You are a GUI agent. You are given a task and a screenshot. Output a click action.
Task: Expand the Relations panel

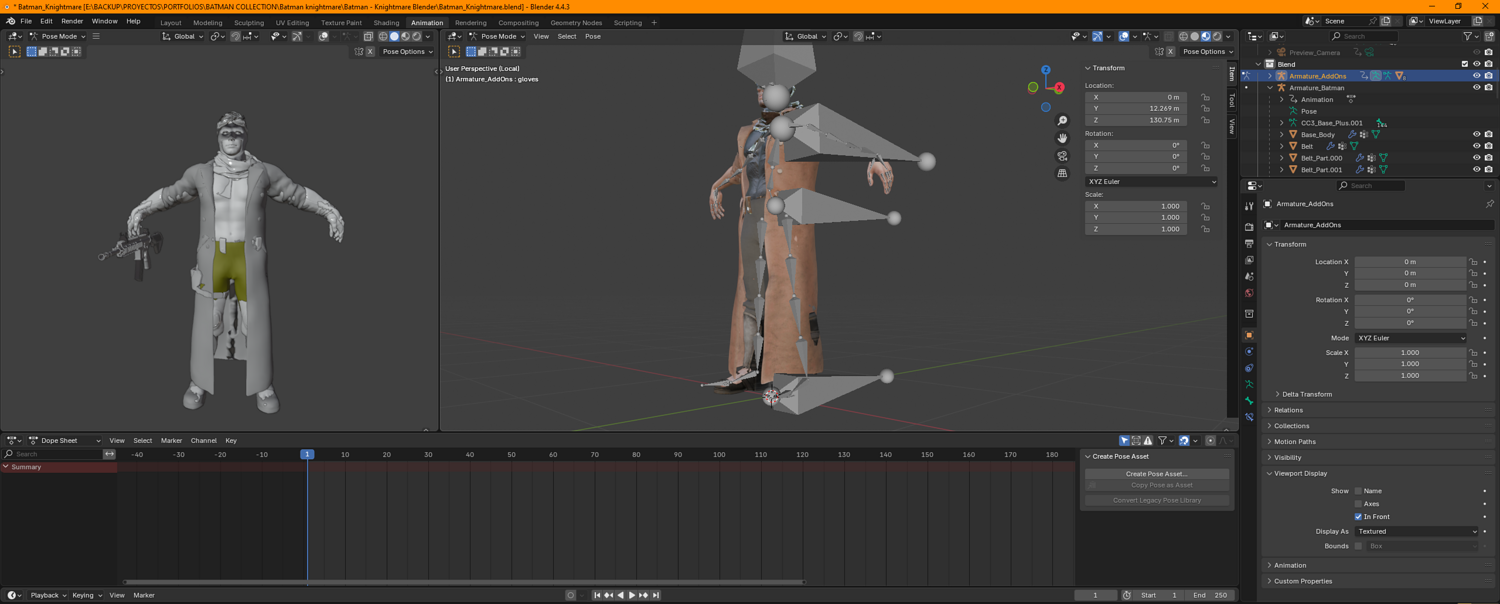pos(1288,410)
